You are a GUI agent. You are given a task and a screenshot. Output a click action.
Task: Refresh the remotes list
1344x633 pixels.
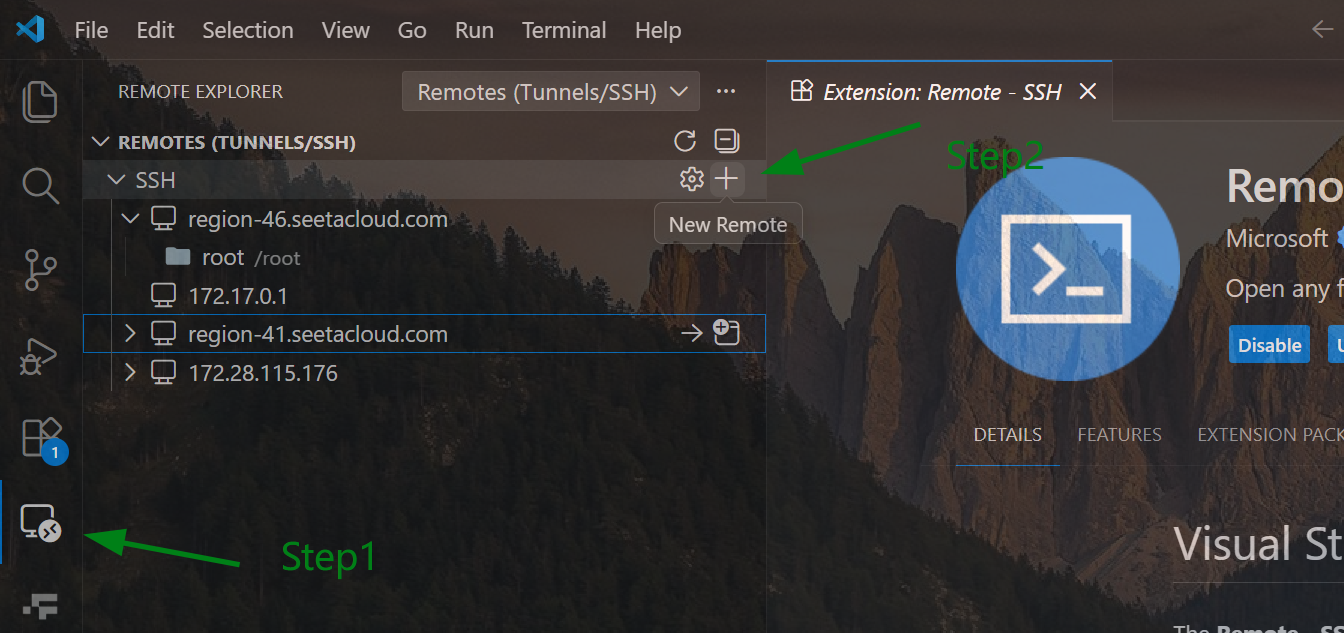(685, 141)
